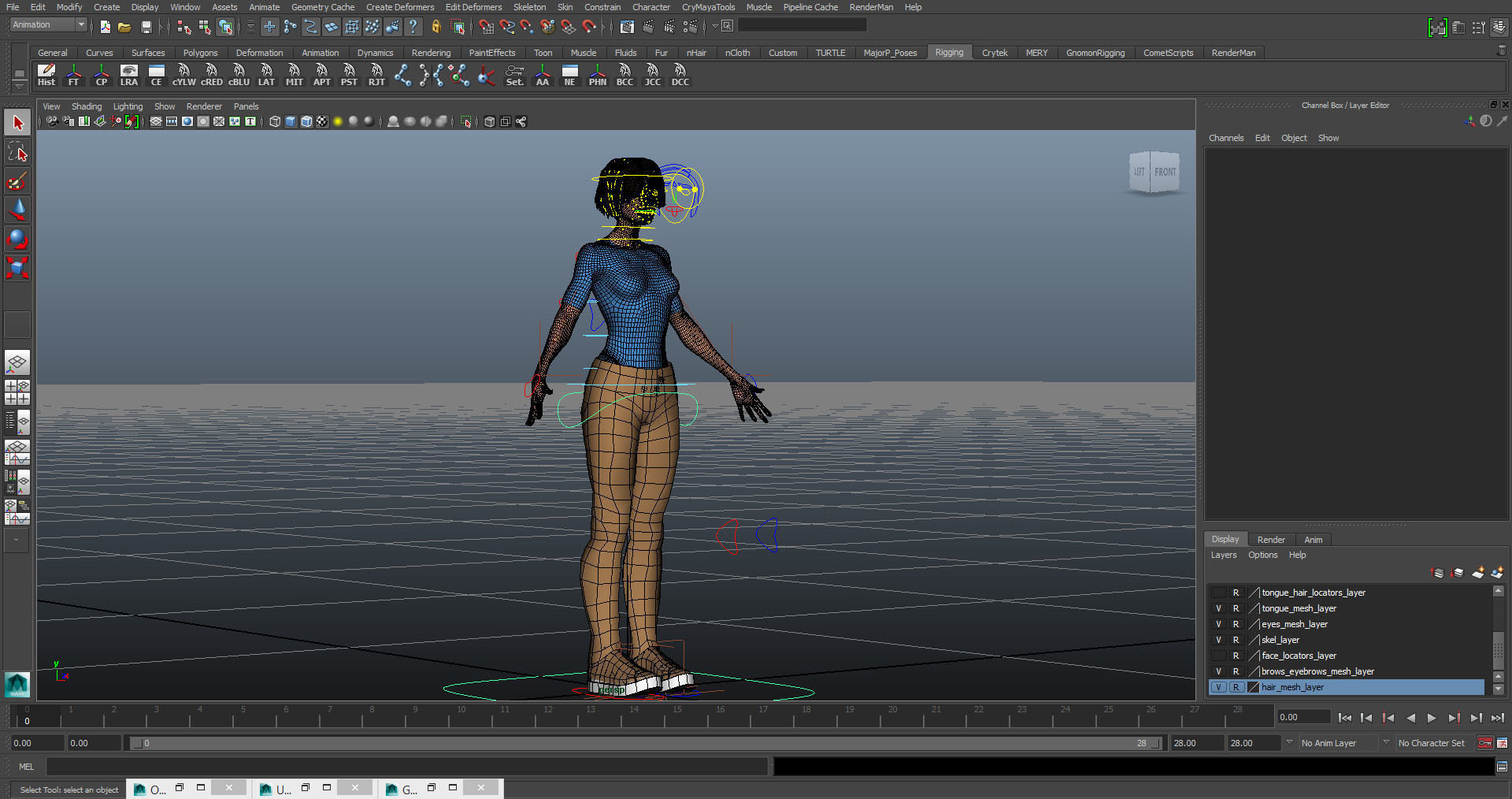Jump to the end of playback range
Image resolution: width=1512 pixels, height=799 pixels.
(x=1497, y=718)
